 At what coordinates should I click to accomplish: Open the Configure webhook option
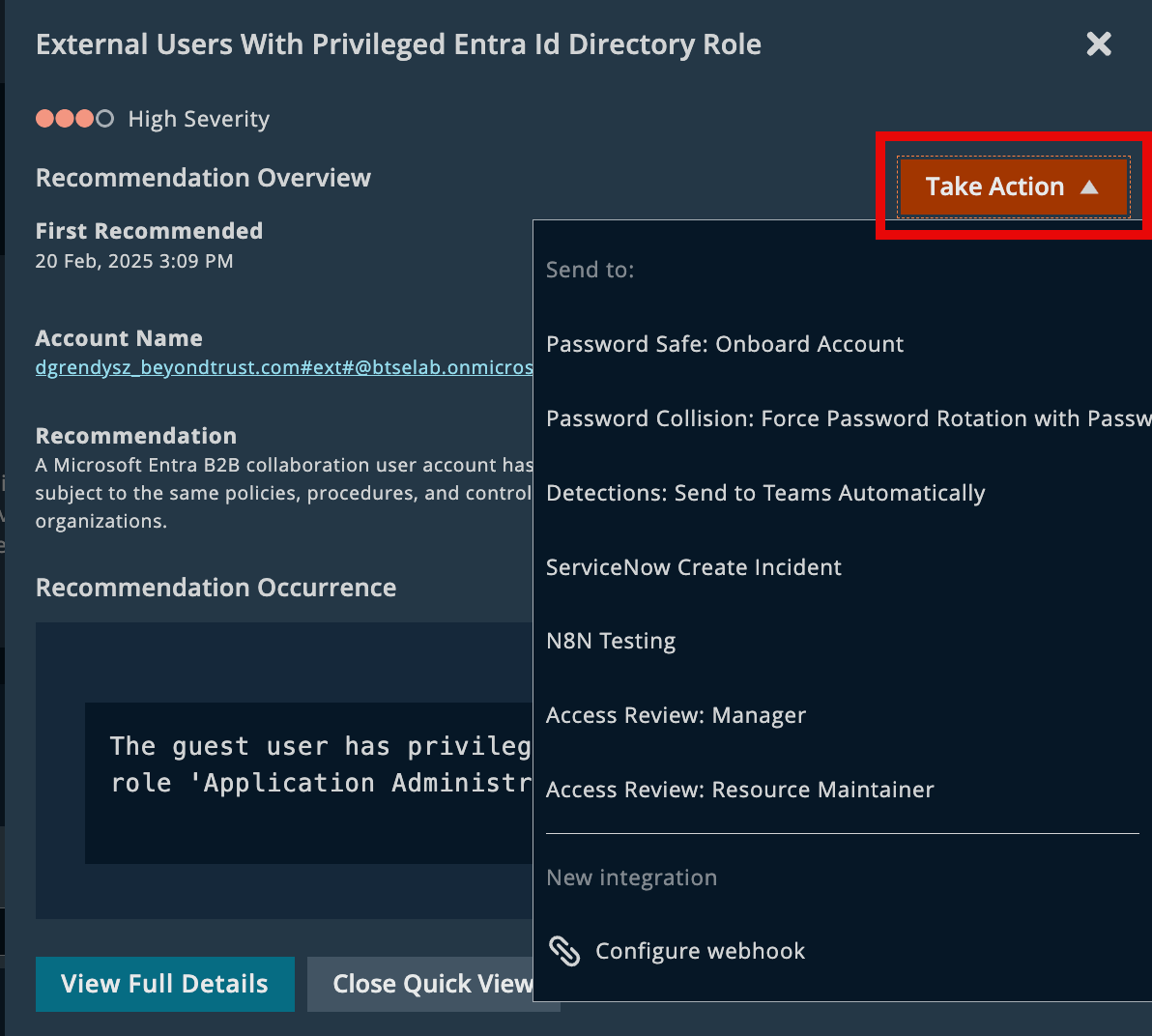pyautogui.click(x=700, y=951)
